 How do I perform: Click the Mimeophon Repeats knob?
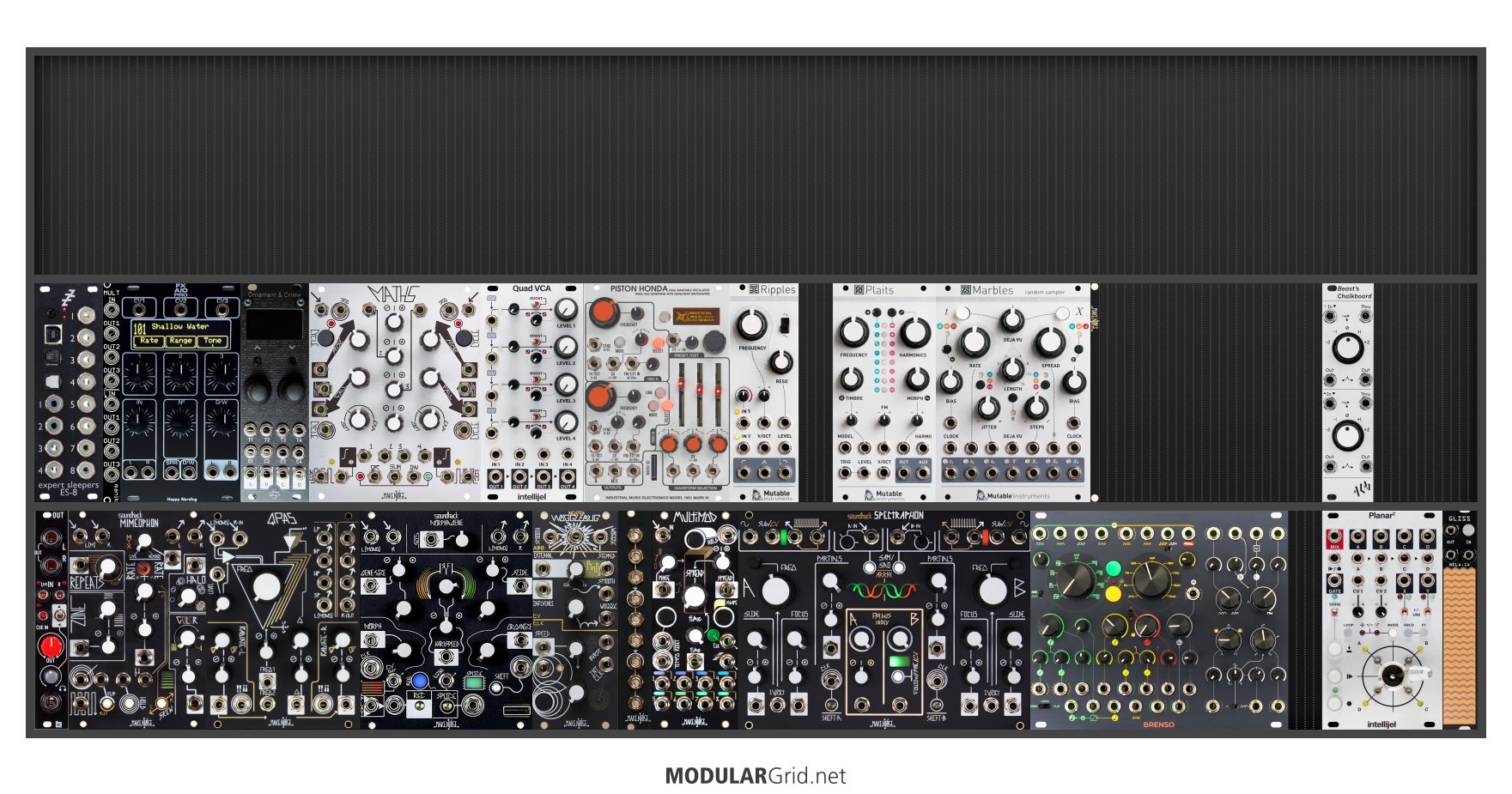[x=110, y=568]
